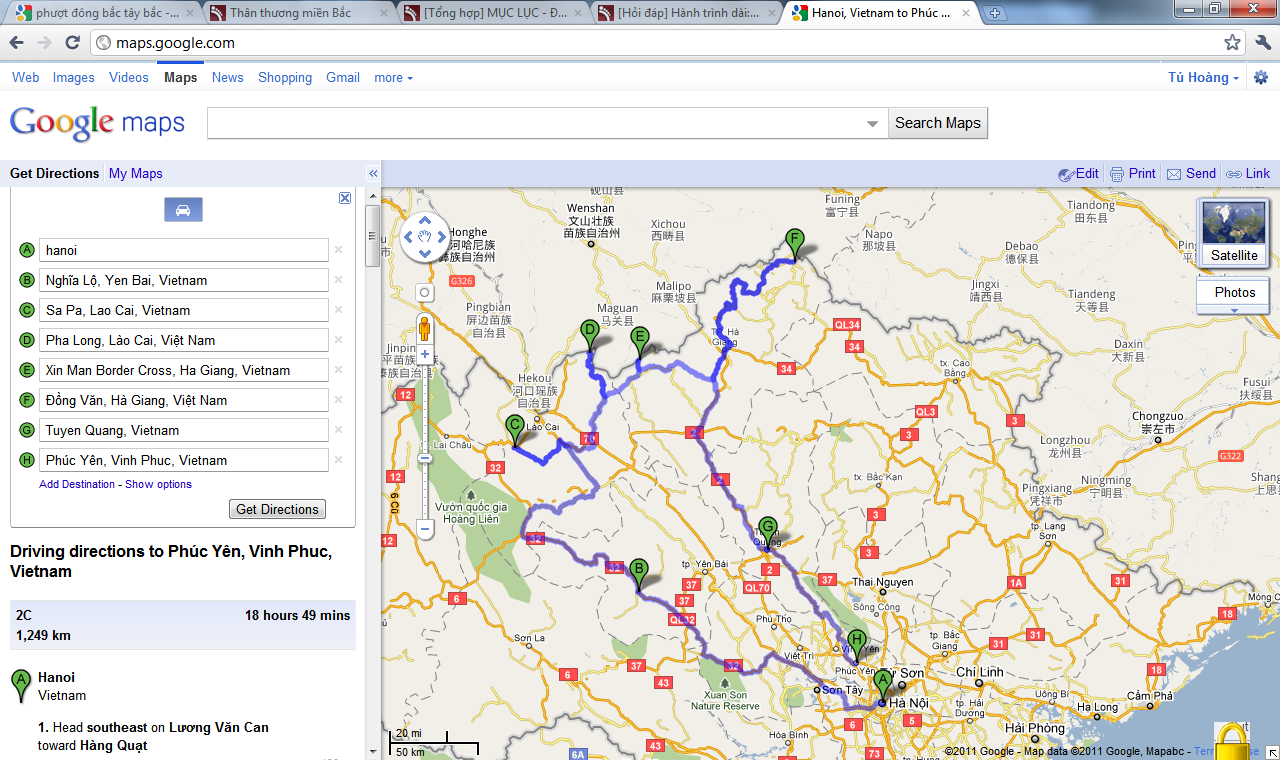Collapse the left panel with double chevron
This screenshot has width=1280, height=760.
click(x=373, y=173)
